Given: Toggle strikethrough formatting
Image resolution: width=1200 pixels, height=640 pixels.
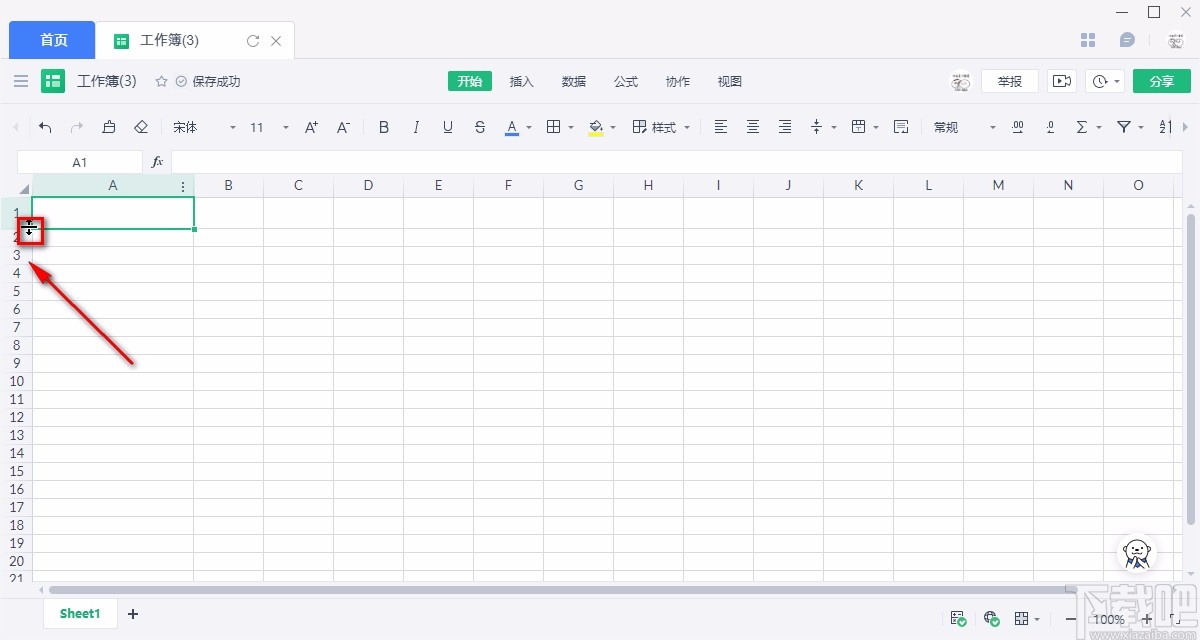Looking at the screenshot, I should tap(480, 127).
